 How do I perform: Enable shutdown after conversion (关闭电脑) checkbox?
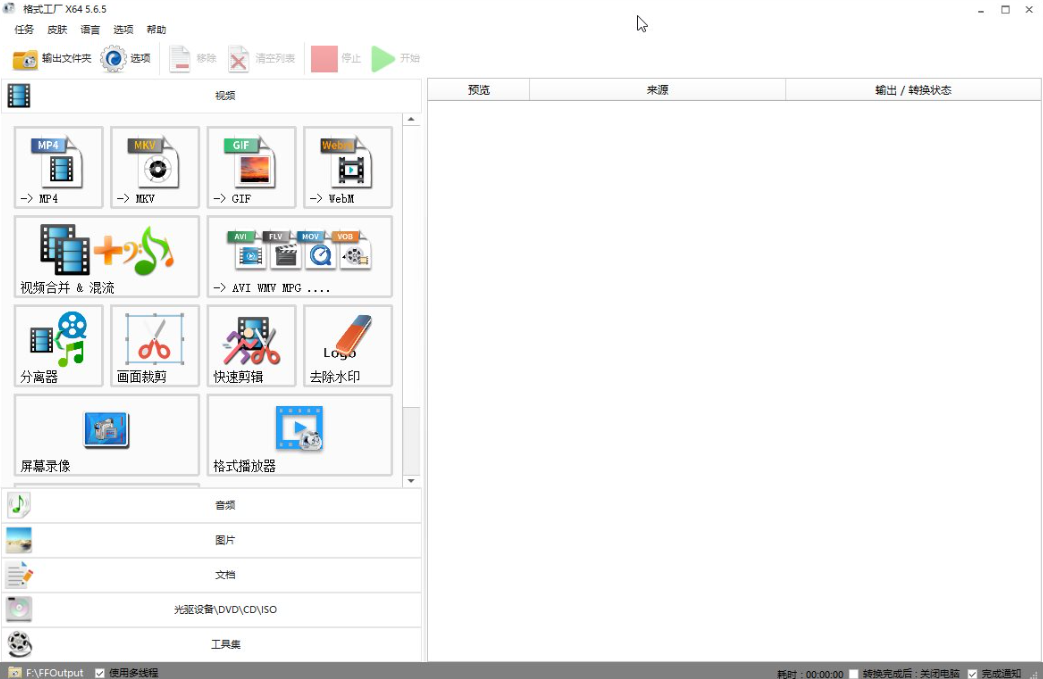853,674
